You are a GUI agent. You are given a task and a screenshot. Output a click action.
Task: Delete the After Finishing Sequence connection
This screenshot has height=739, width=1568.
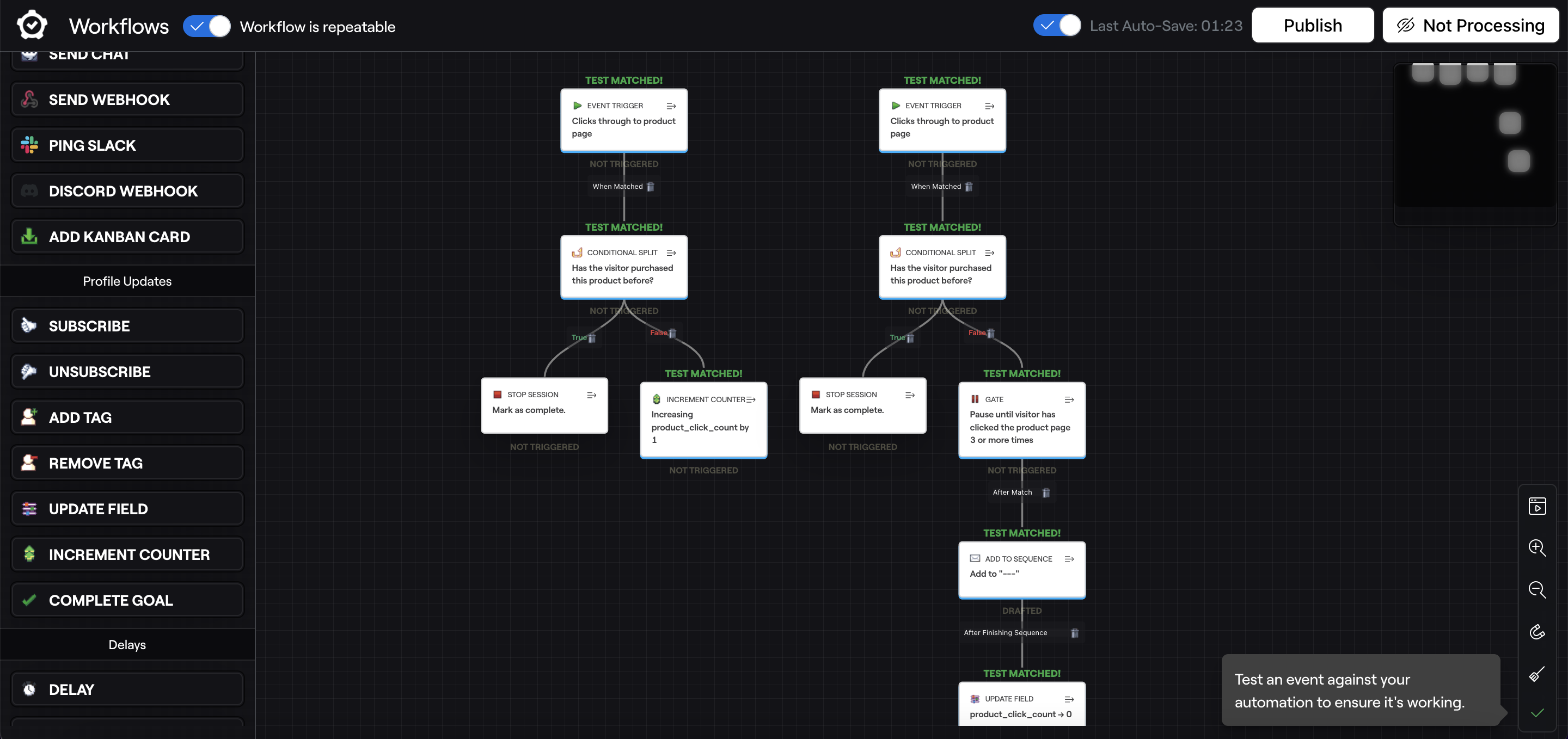[1074, 633]
